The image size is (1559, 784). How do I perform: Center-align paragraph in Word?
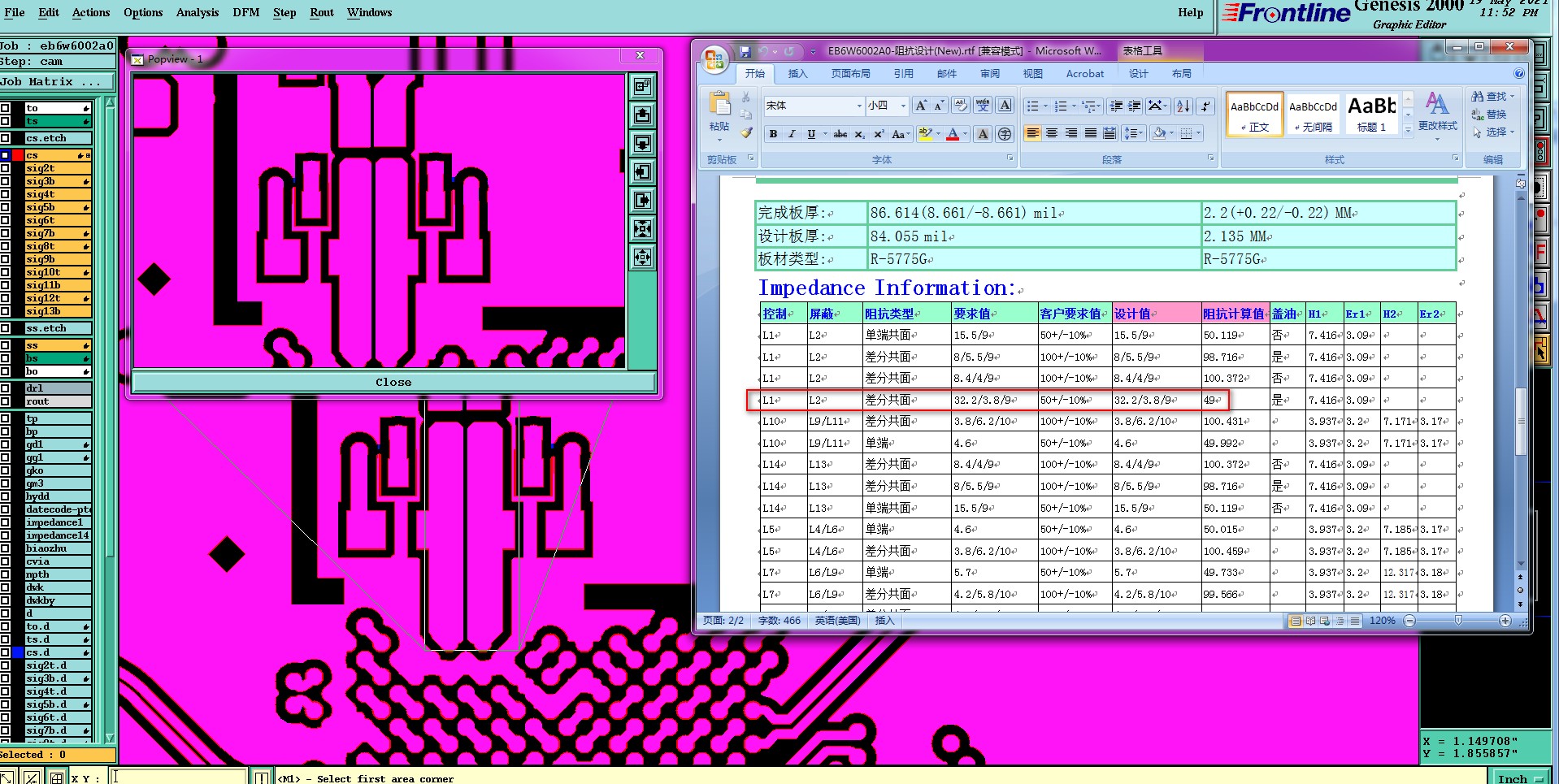tap(1052, 133)
